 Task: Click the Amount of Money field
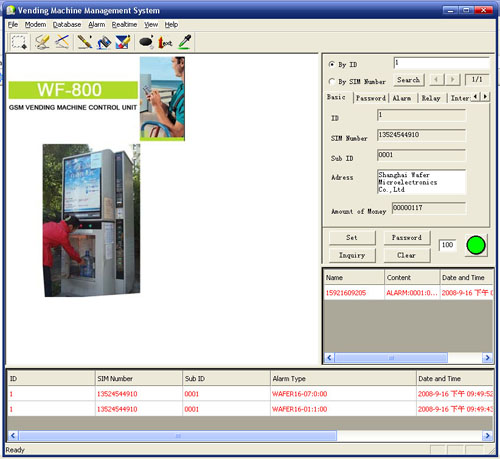(x=429, y=208)
